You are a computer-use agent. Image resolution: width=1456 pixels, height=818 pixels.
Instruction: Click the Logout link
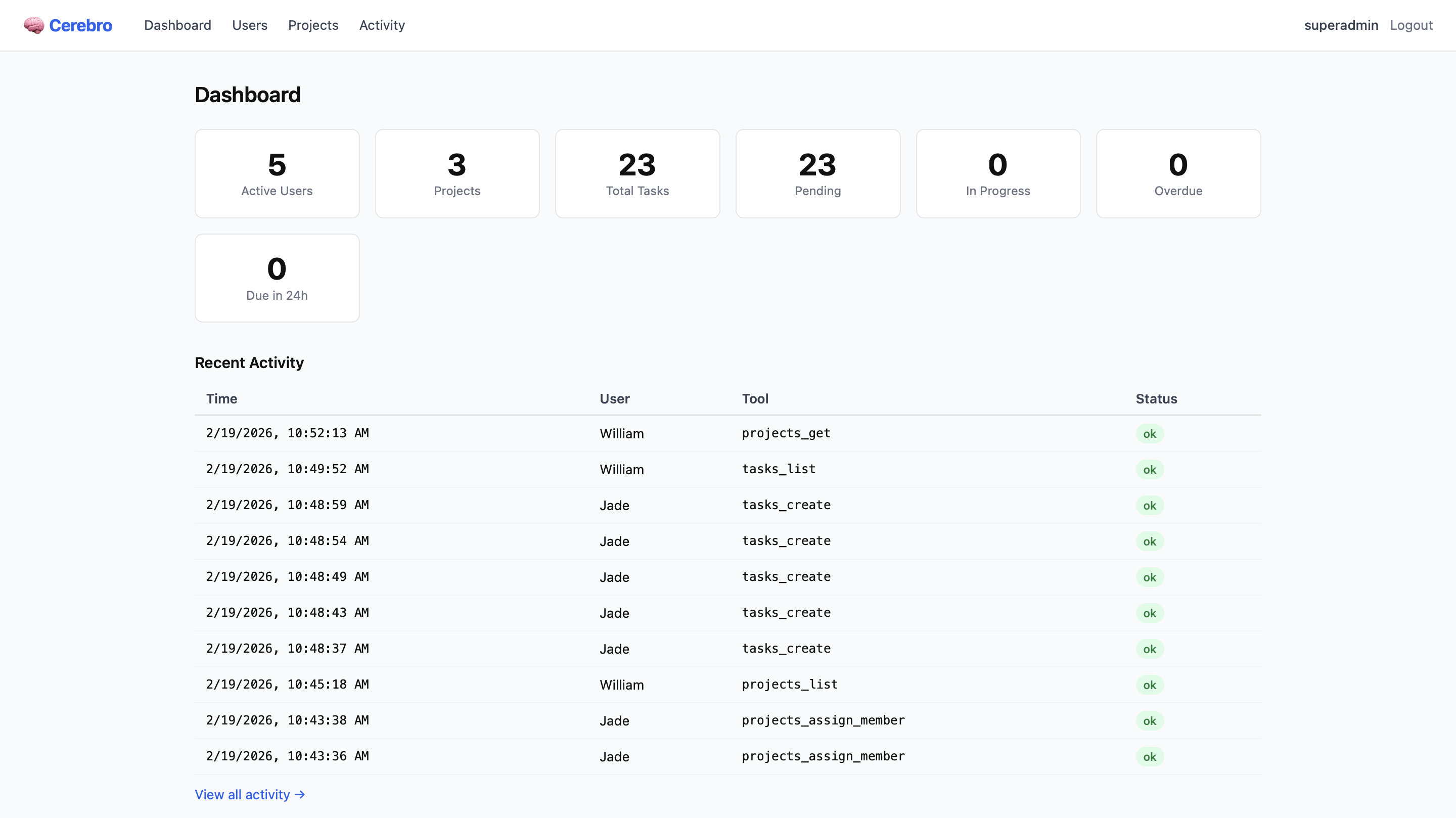(1411, 25)
